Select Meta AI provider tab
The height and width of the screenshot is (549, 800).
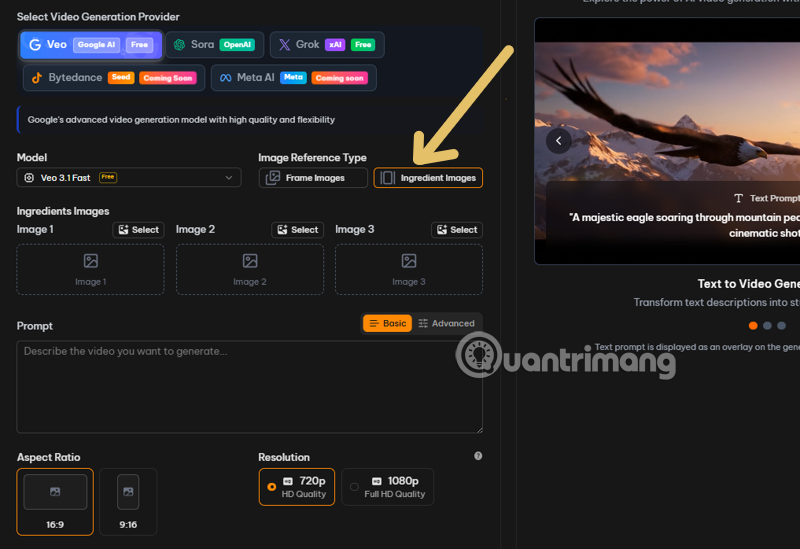[294, 78]
